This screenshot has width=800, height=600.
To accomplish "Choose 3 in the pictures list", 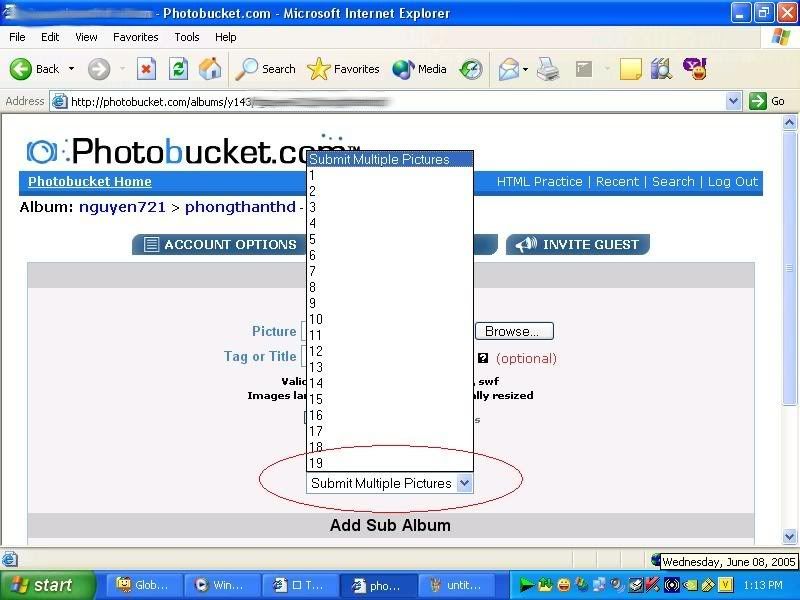I will pyautogui.click(x=390, y=207).
